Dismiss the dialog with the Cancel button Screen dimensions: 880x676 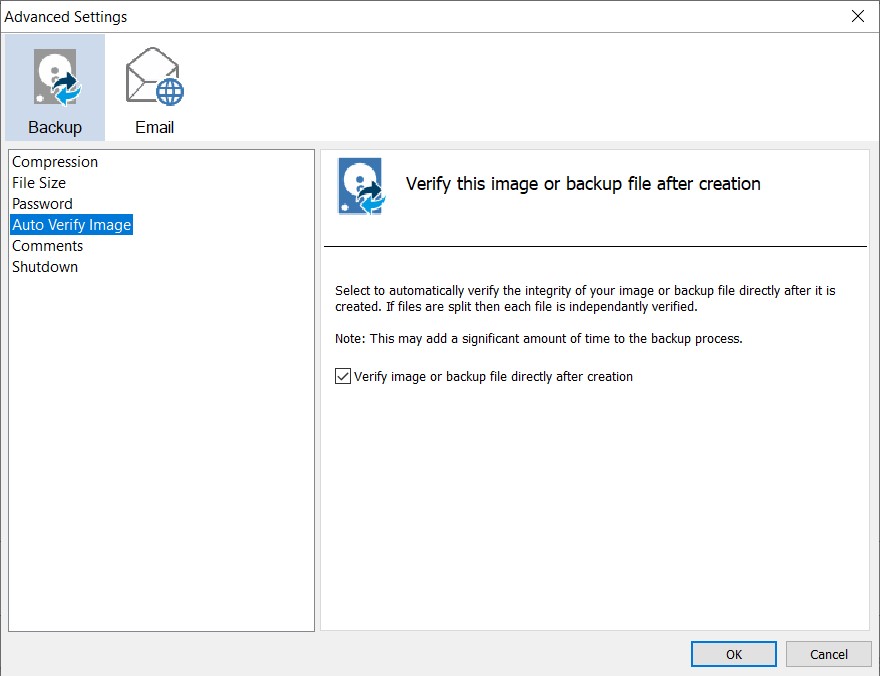(x=828, y=654)
